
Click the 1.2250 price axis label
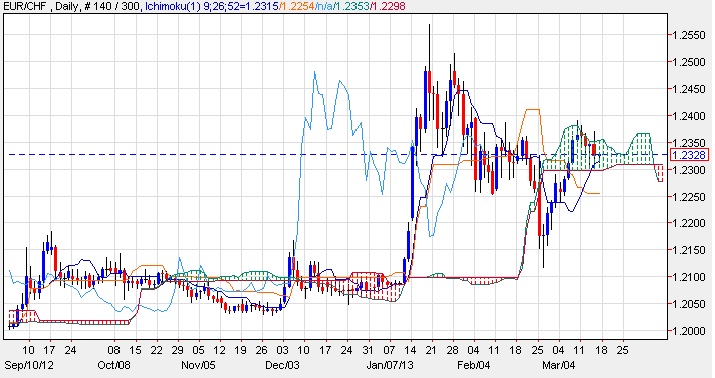689,197
